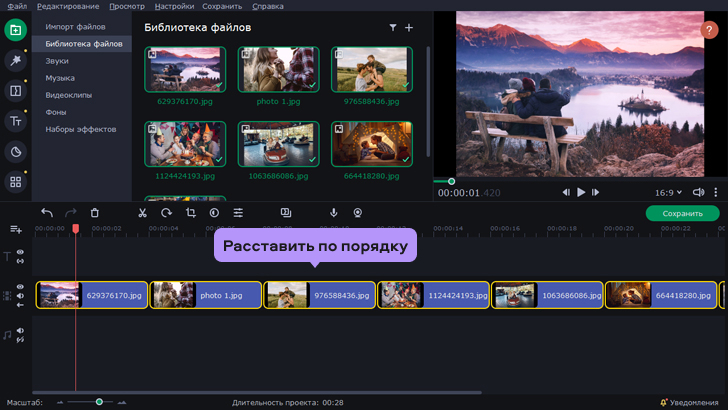Image resolution: width=728 pixels, height=410 pixels.
Task: Open the 16:9 aspect ratio dropdown
Action: click(668, 192)
